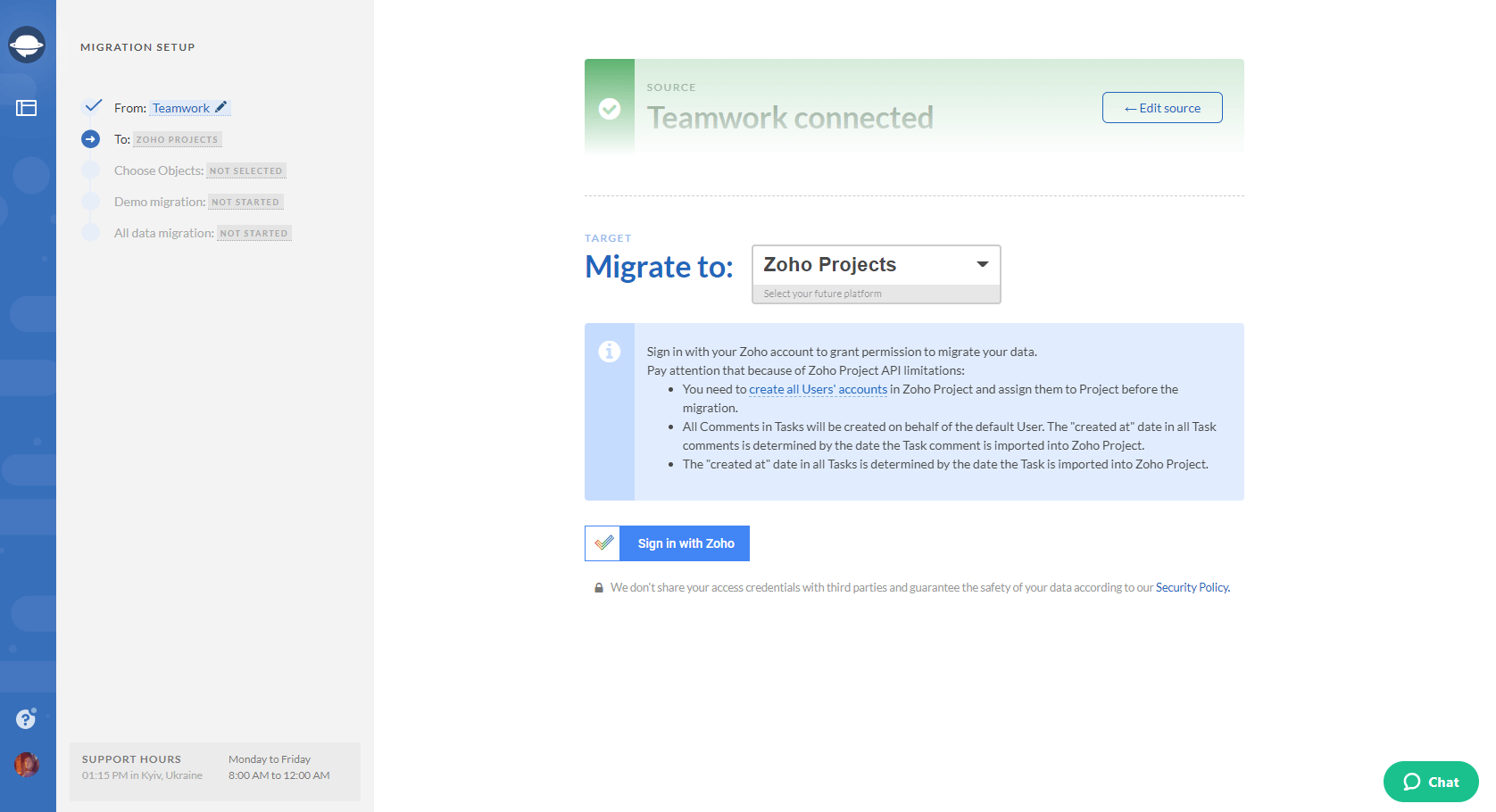Click the green connected checkmark icon
1496x812 pixels.
click(610, 109)
